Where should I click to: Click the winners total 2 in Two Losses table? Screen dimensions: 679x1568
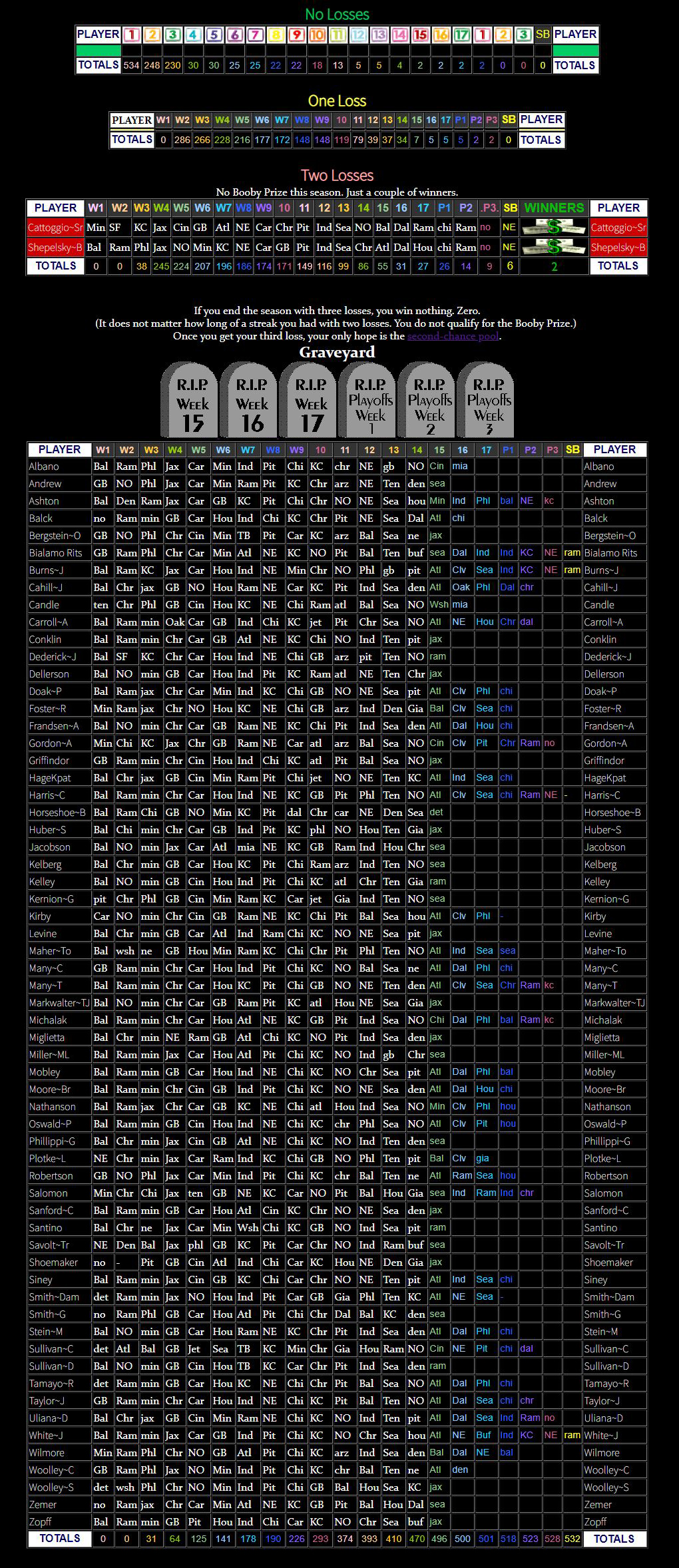pos(554,266)
